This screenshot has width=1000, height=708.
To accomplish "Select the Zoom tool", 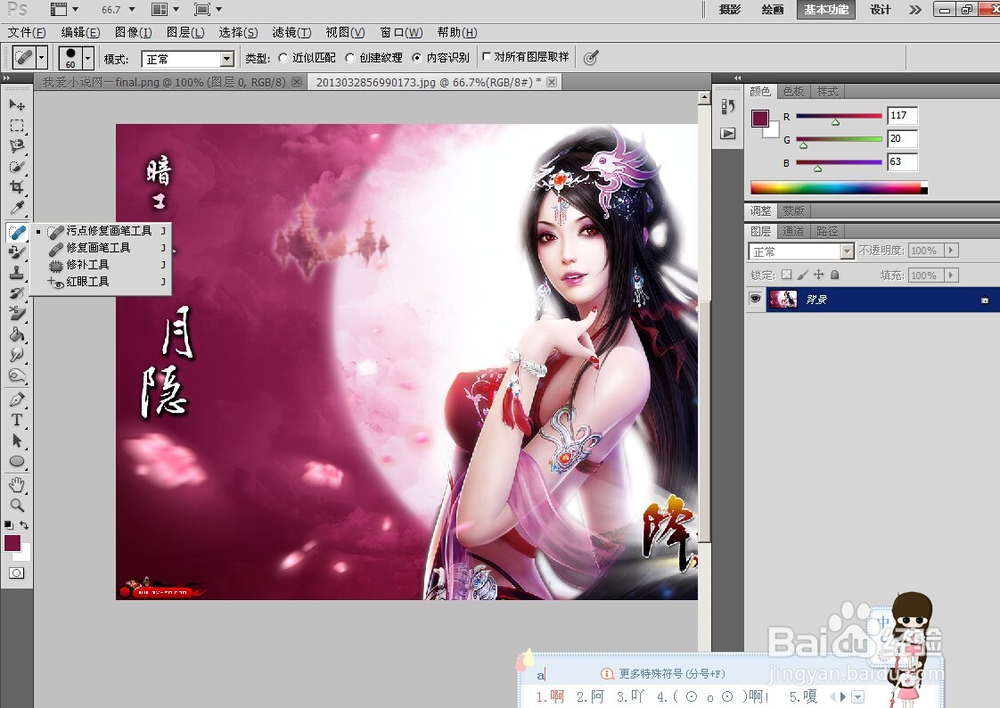I will [17, 505].
